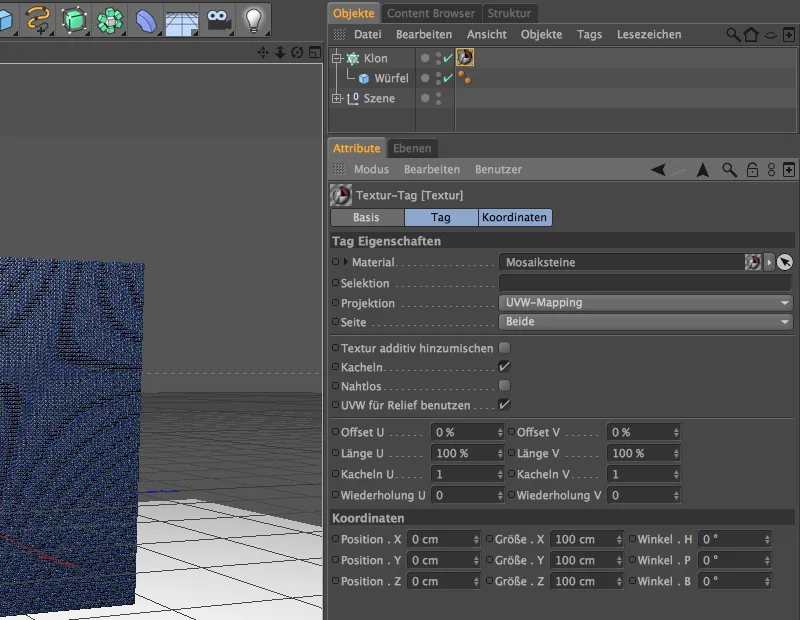Select the texture tag on Klon
Image resolution: width=800 pixels, height=620 pixels.
[465, 57]
